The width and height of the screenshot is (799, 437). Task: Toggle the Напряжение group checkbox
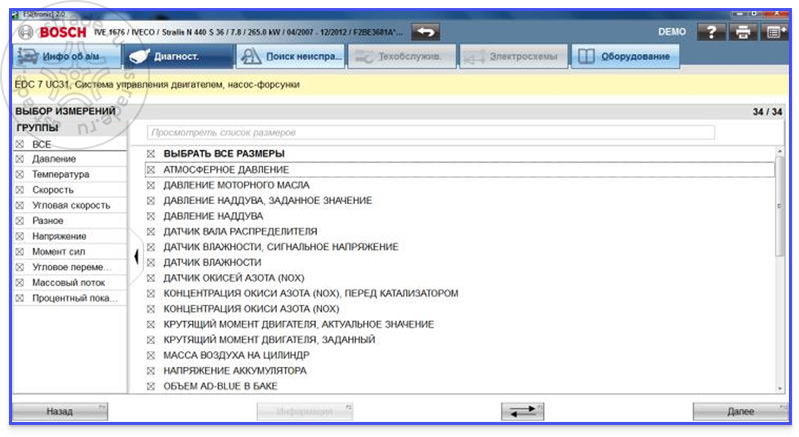point(19,236)
